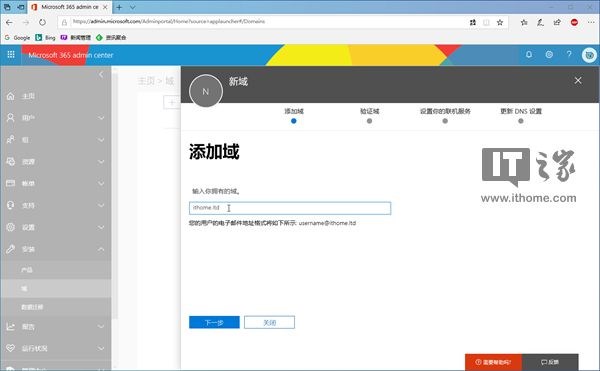The width and height of the screenshot is (600, 371).
Task: Select the 产品 submenu item
Action: coord(27,270)
